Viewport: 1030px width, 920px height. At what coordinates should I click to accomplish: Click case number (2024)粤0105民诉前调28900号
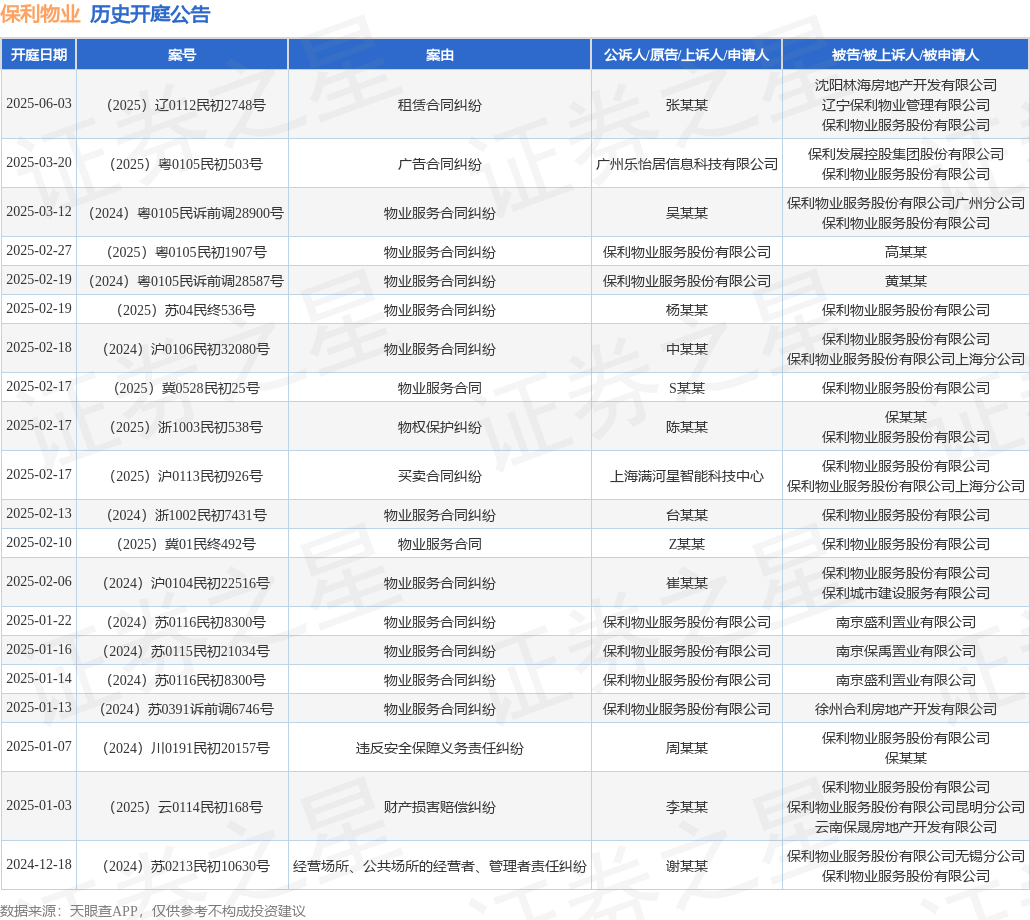[x=186, y=213]
